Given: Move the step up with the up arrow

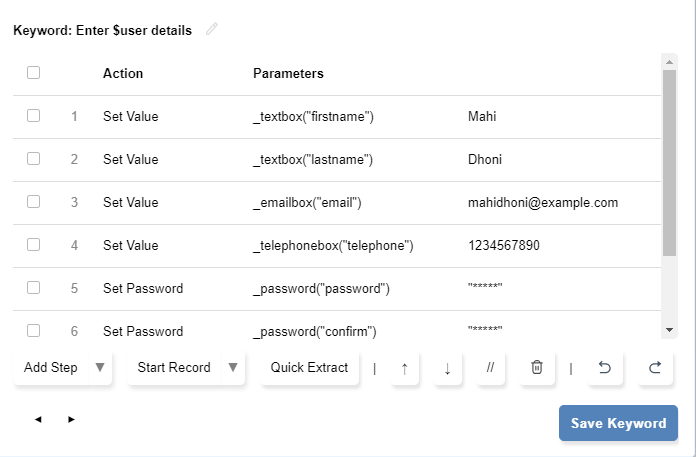Looking at the screenshot, I should [x=404, y=368].
